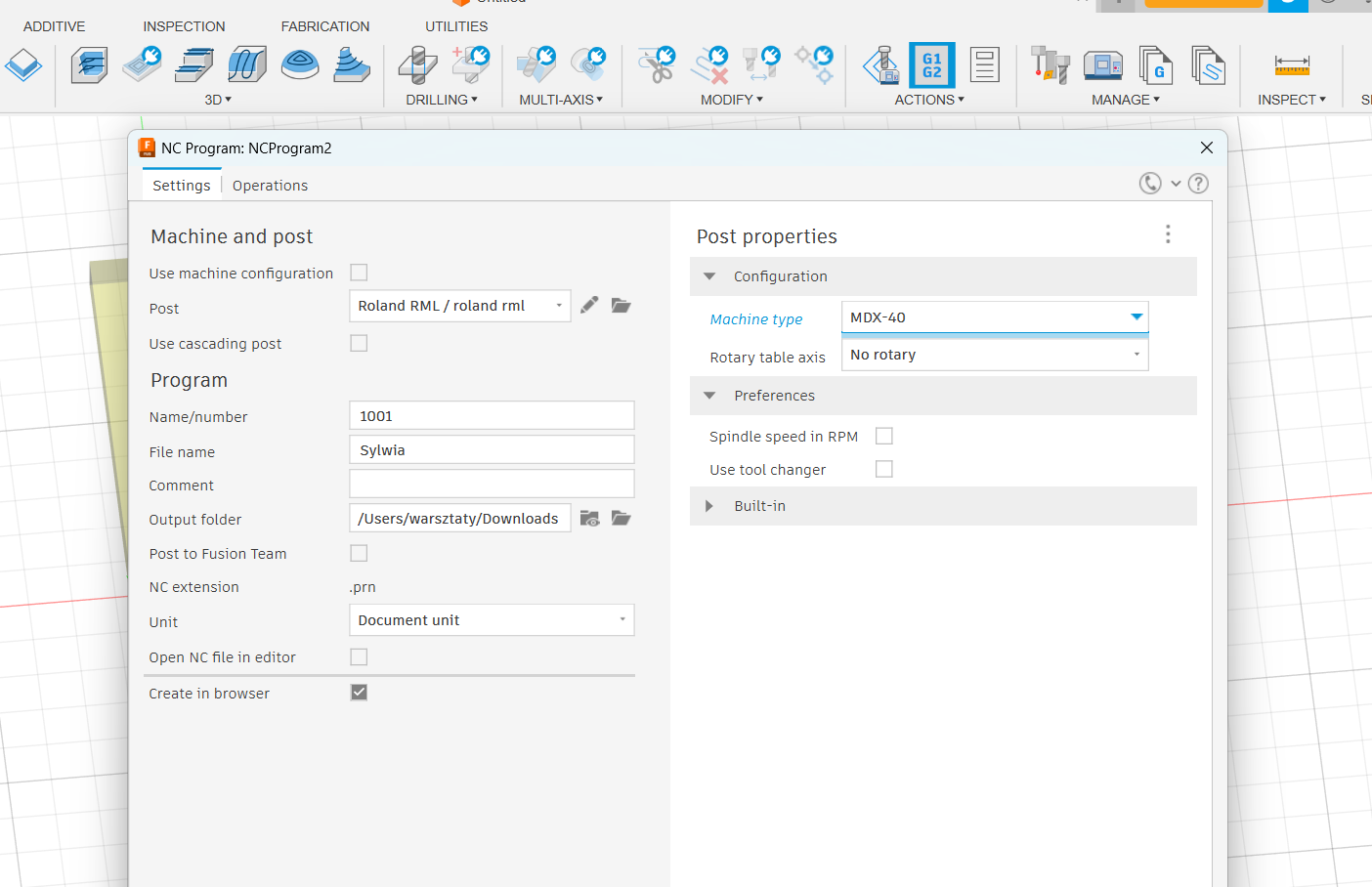Viewport: 1372px width, 887px height.
Task: Click the Delete Passes modify icon
Action: (709, 65)
